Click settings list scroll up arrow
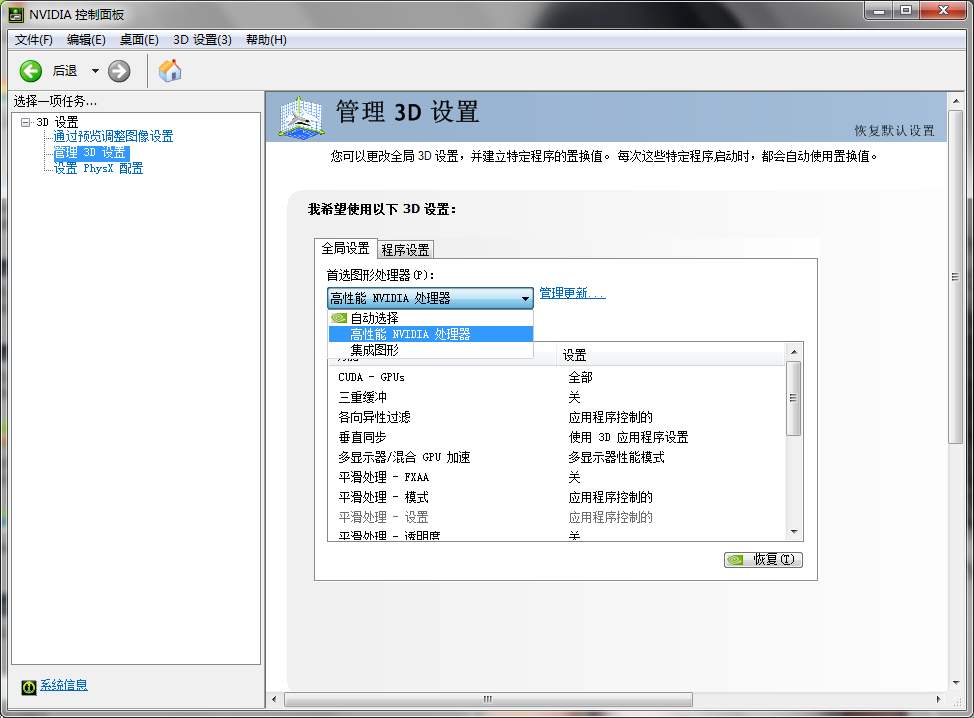This screenshot has width=974, height=718. (794, 352)
